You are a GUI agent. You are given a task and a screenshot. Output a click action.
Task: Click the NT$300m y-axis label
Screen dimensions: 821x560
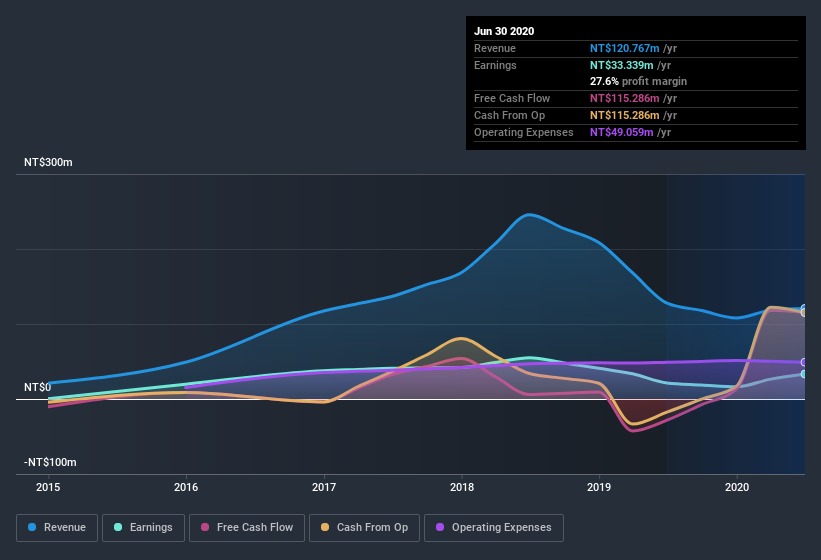49,162
